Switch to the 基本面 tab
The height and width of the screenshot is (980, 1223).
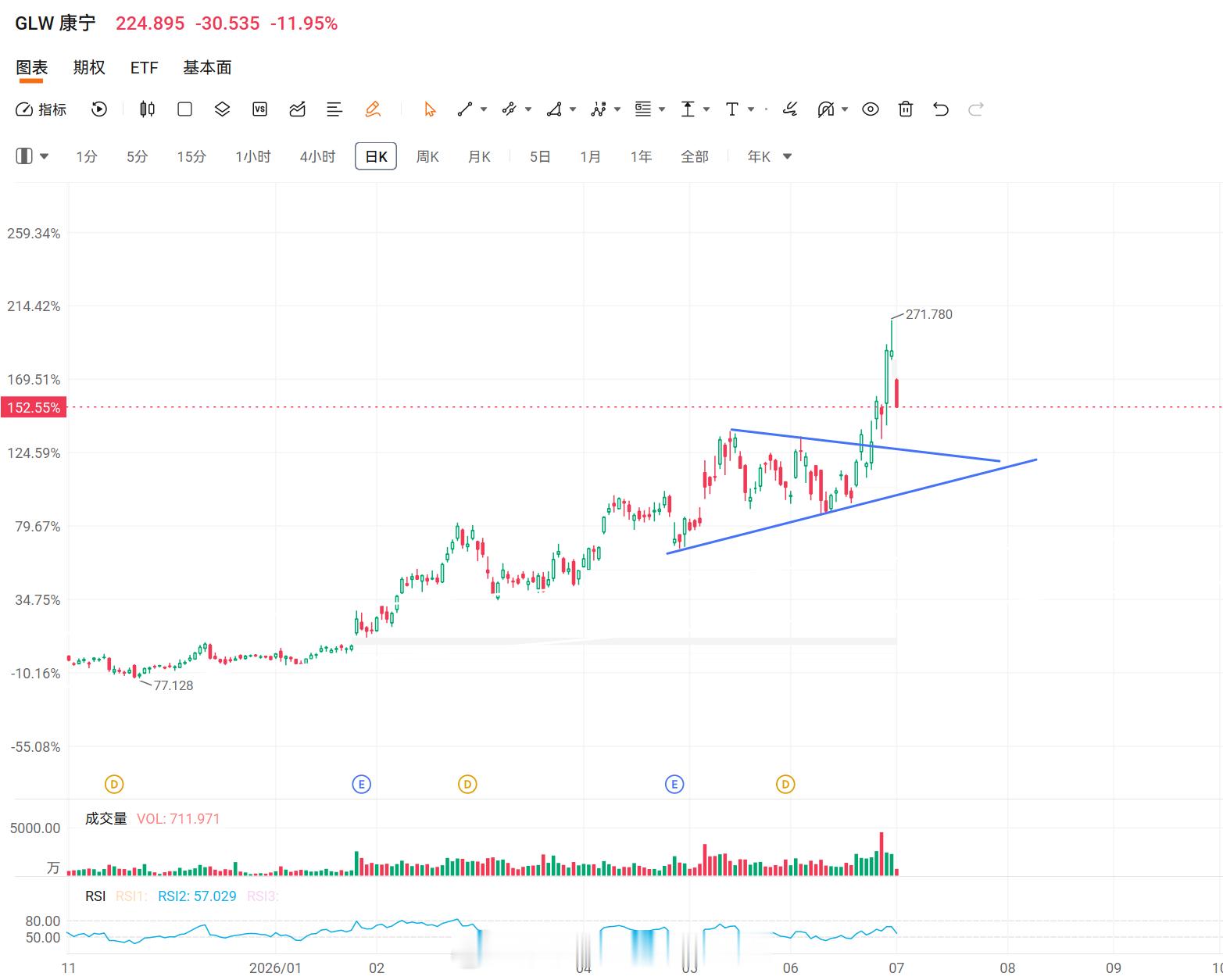tap(207, 68)
